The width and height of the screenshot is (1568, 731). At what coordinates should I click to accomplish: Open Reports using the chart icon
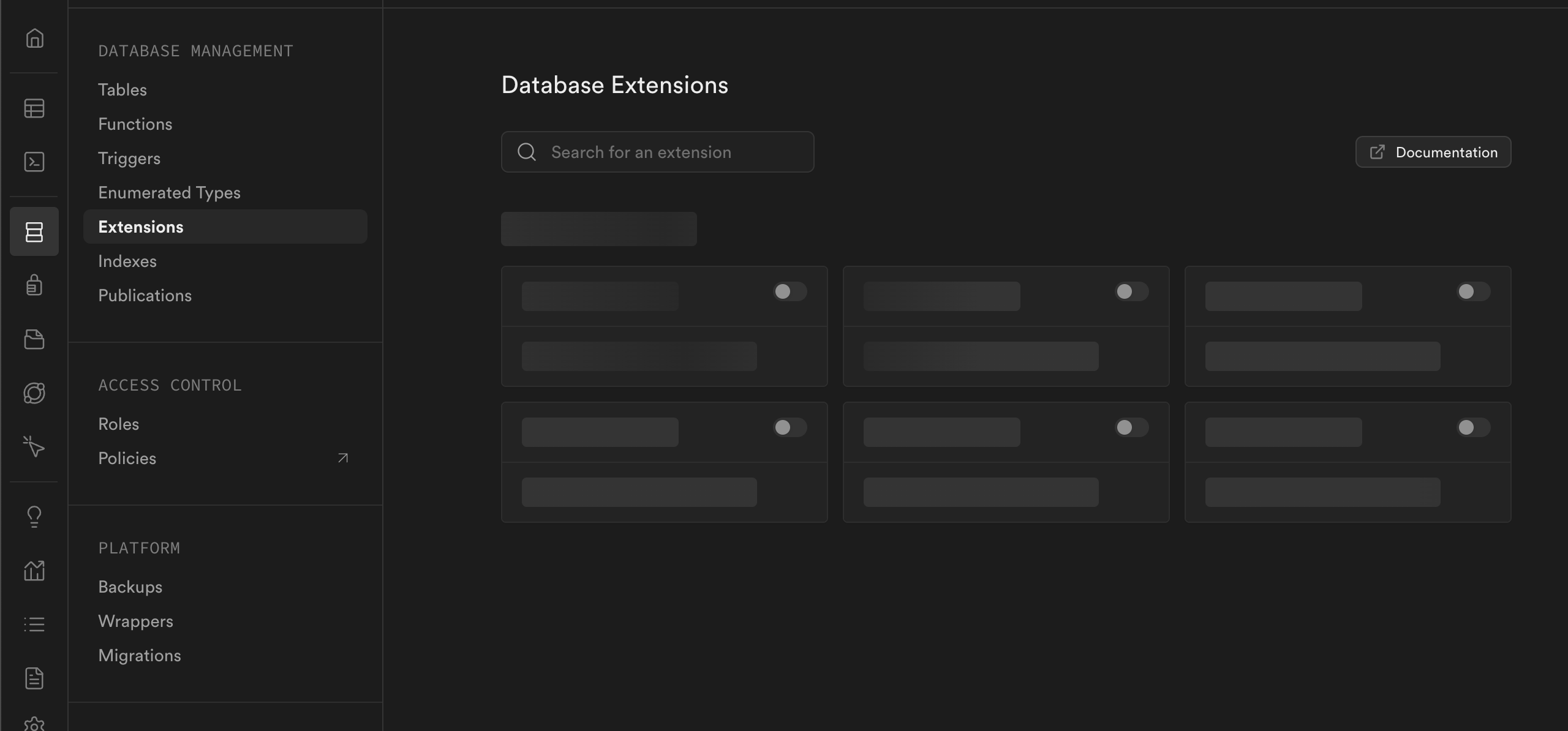34,571
